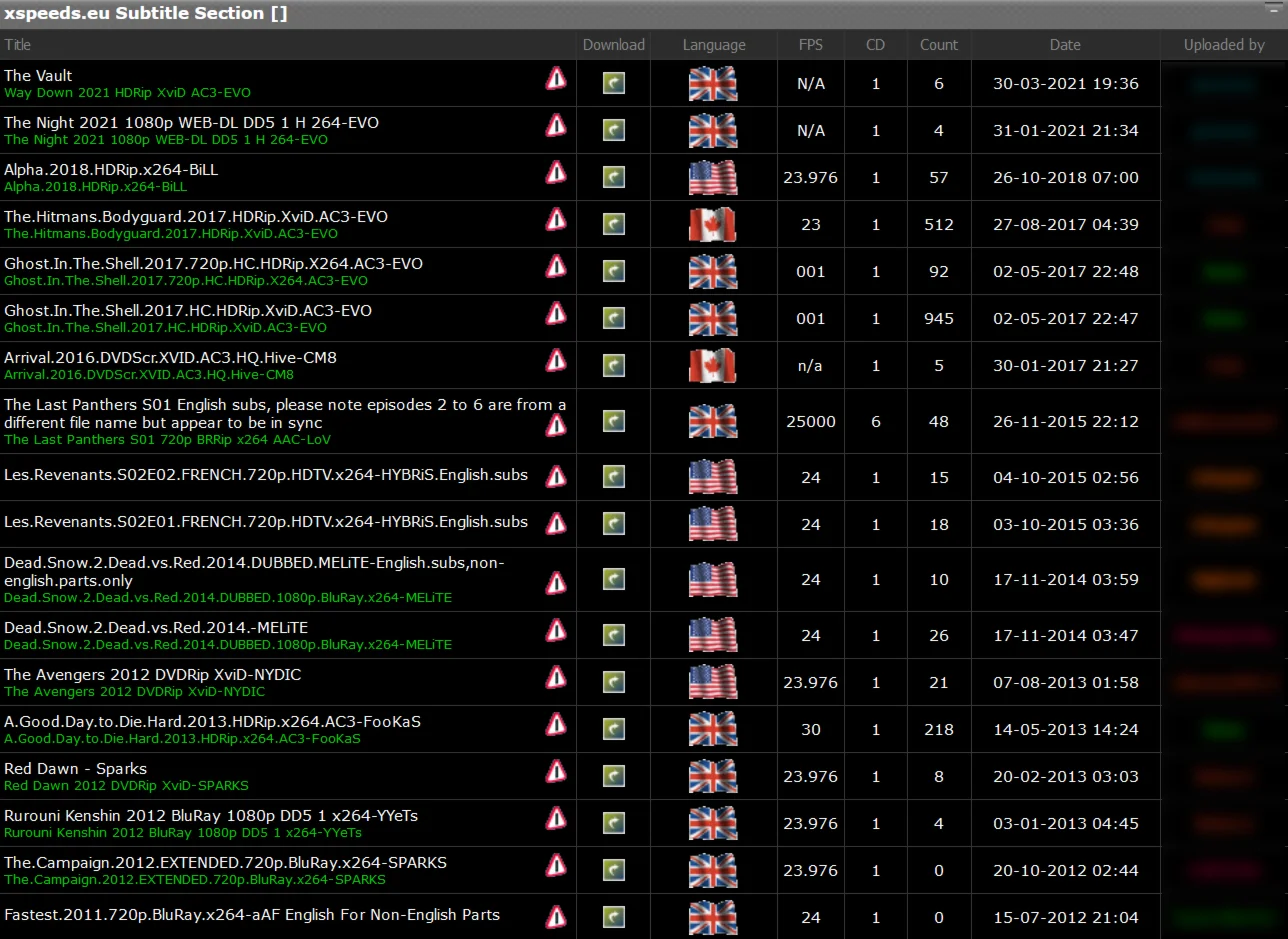Open Alpha.2018.HDRip.x264-BiLL title link

(x=111, y=169)
